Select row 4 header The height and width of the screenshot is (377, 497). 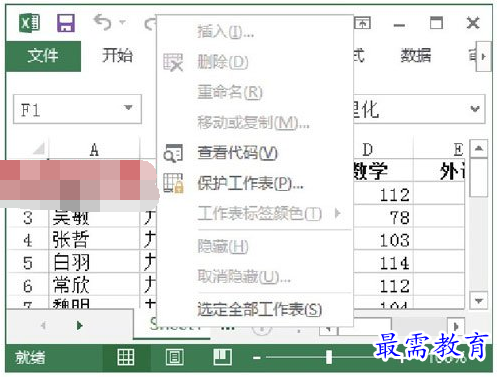point(28,240)
